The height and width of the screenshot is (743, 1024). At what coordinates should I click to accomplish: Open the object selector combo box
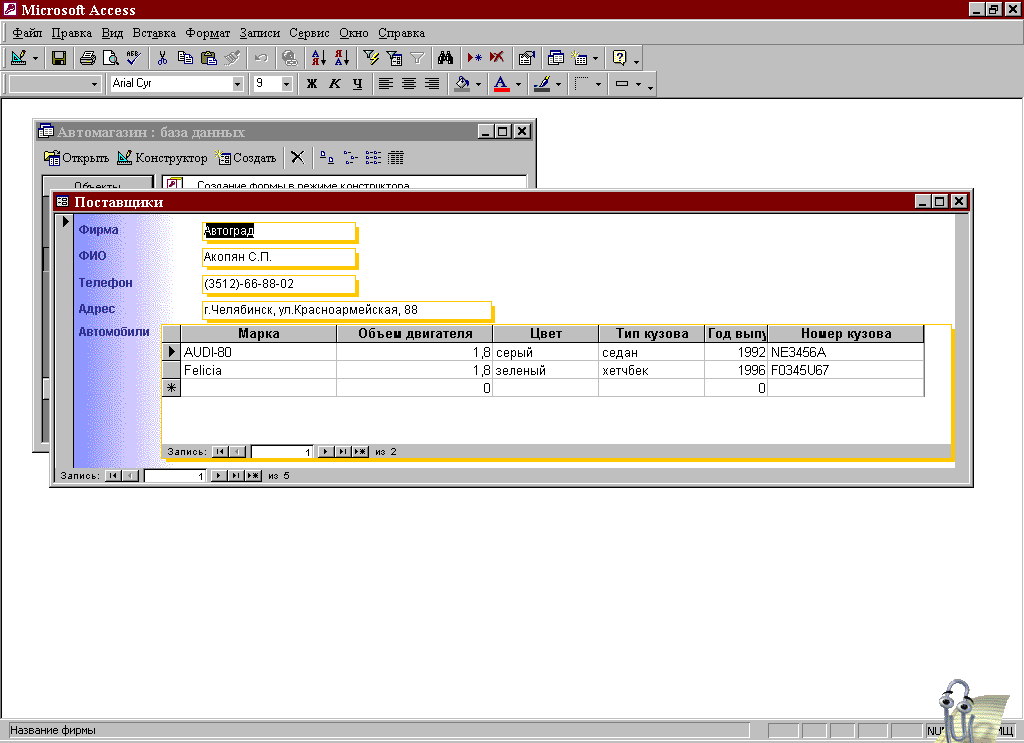[x=94, y=84]
